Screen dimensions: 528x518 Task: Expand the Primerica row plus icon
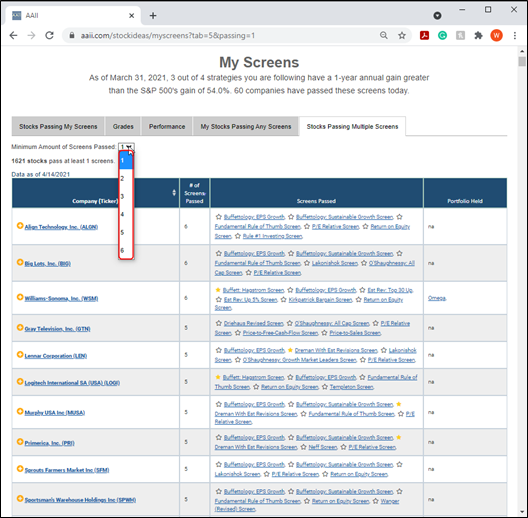coord(20,442)
